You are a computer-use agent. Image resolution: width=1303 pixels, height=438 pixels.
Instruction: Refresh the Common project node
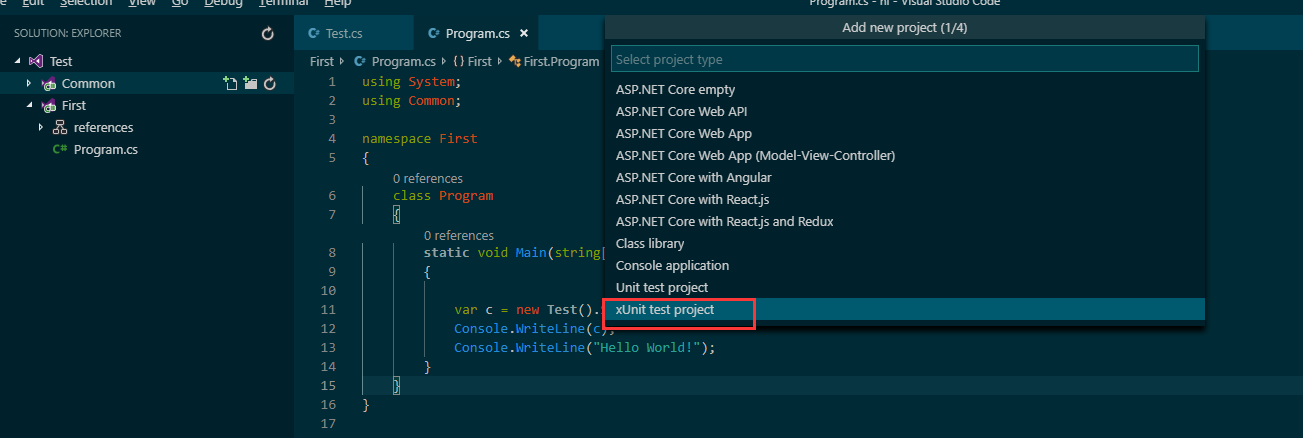(x=269, y=84)
